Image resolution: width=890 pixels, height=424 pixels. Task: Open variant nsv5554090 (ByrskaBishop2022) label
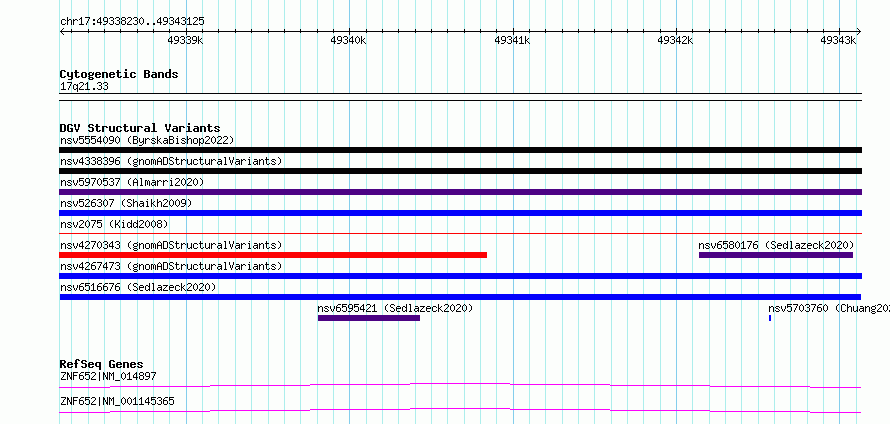(x=147, y=140)
